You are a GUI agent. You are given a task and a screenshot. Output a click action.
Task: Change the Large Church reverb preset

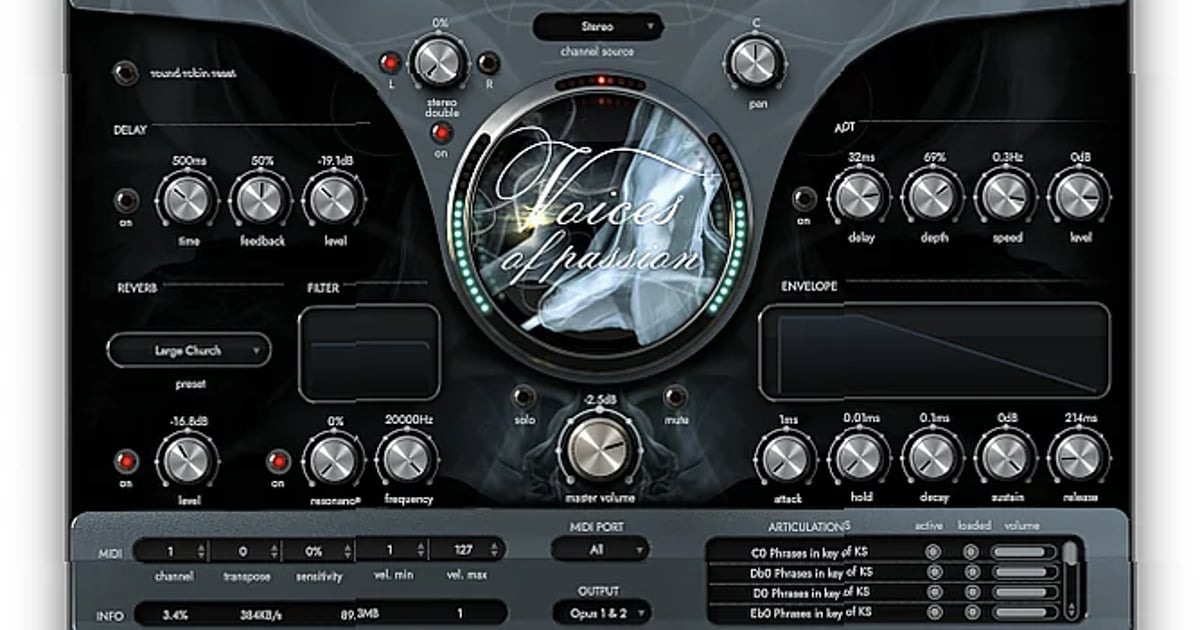(x=189, y=351)
